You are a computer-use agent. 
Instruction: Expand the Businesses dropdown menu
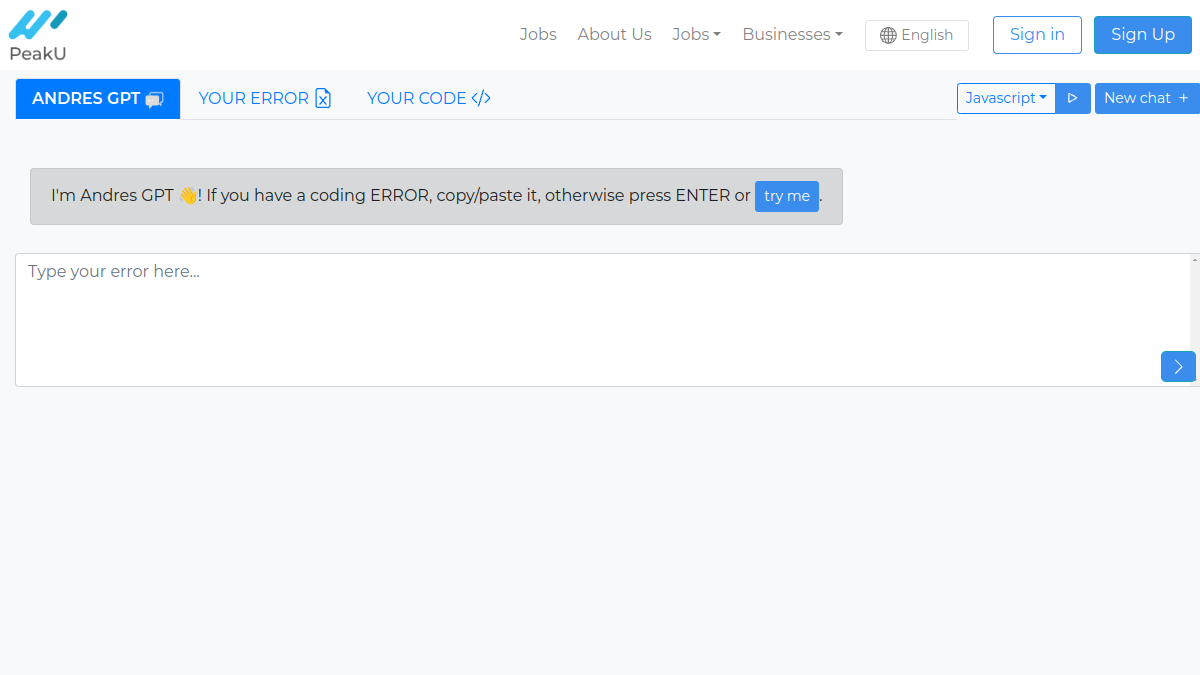(792, 34)
